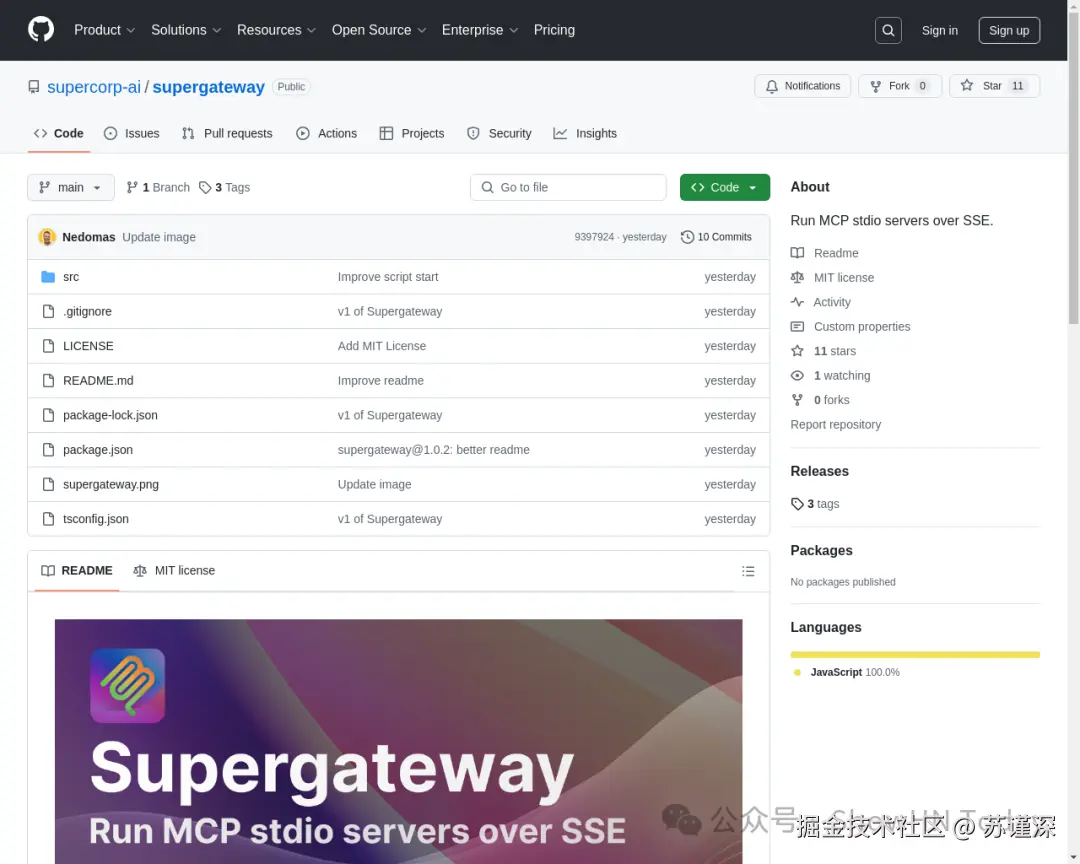Click the Notifications bell button
This screenshot has width=1080, height=864.
pyautogui.click(x=802, y=86)
